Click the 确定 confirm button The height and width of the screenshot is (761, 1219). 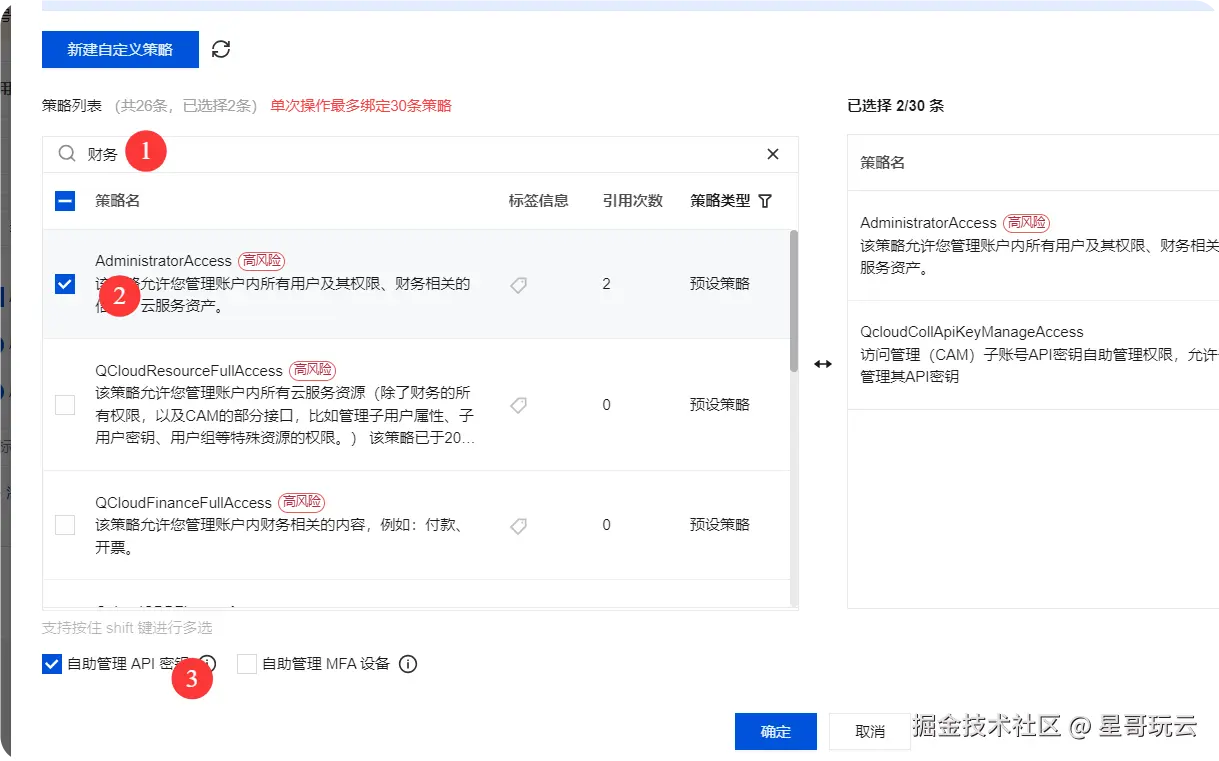point(776,731)
